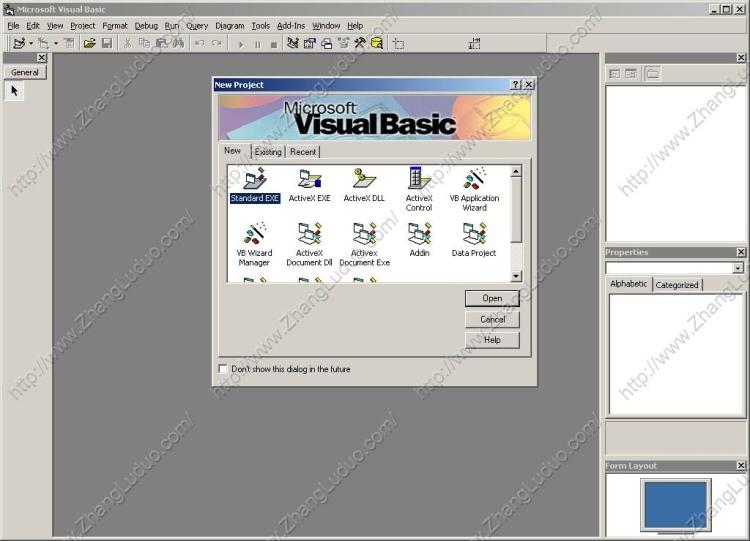Click the Cut scissors toolbar icon
Screen dimensions: 750x541
point(127,44)
